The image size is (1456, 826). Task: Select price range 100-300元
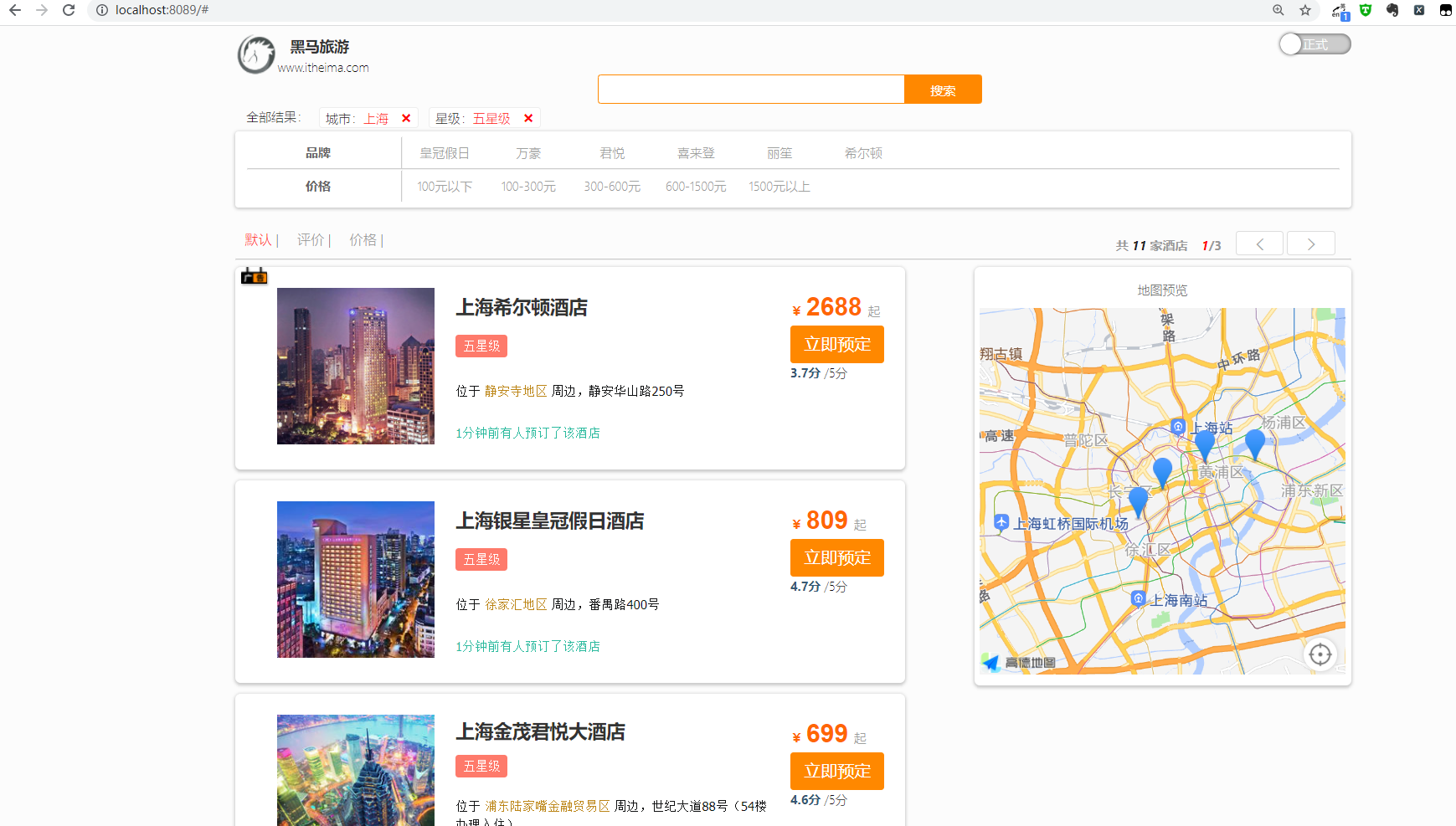528,187
